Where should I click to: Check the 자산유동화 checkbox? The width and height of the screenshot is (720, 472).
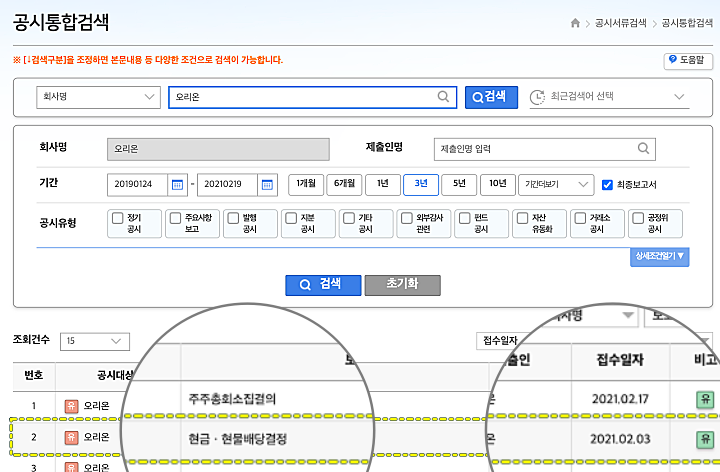pyautogui.click(x=523, y=218)
